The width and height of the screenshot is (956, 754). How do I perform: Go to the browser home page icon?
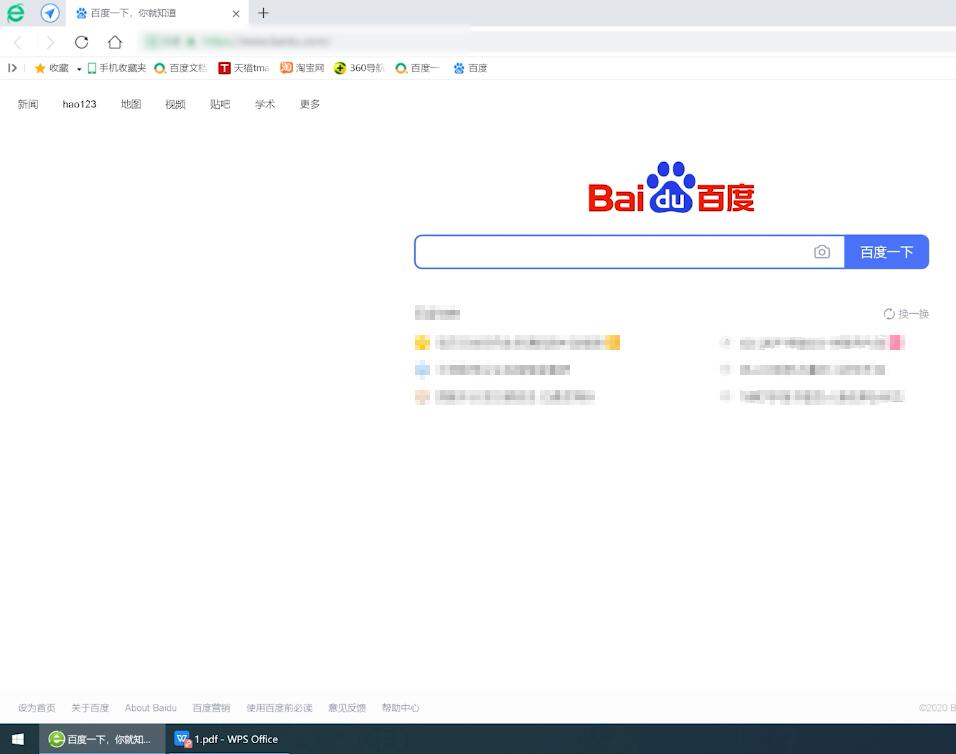point(115,42)
